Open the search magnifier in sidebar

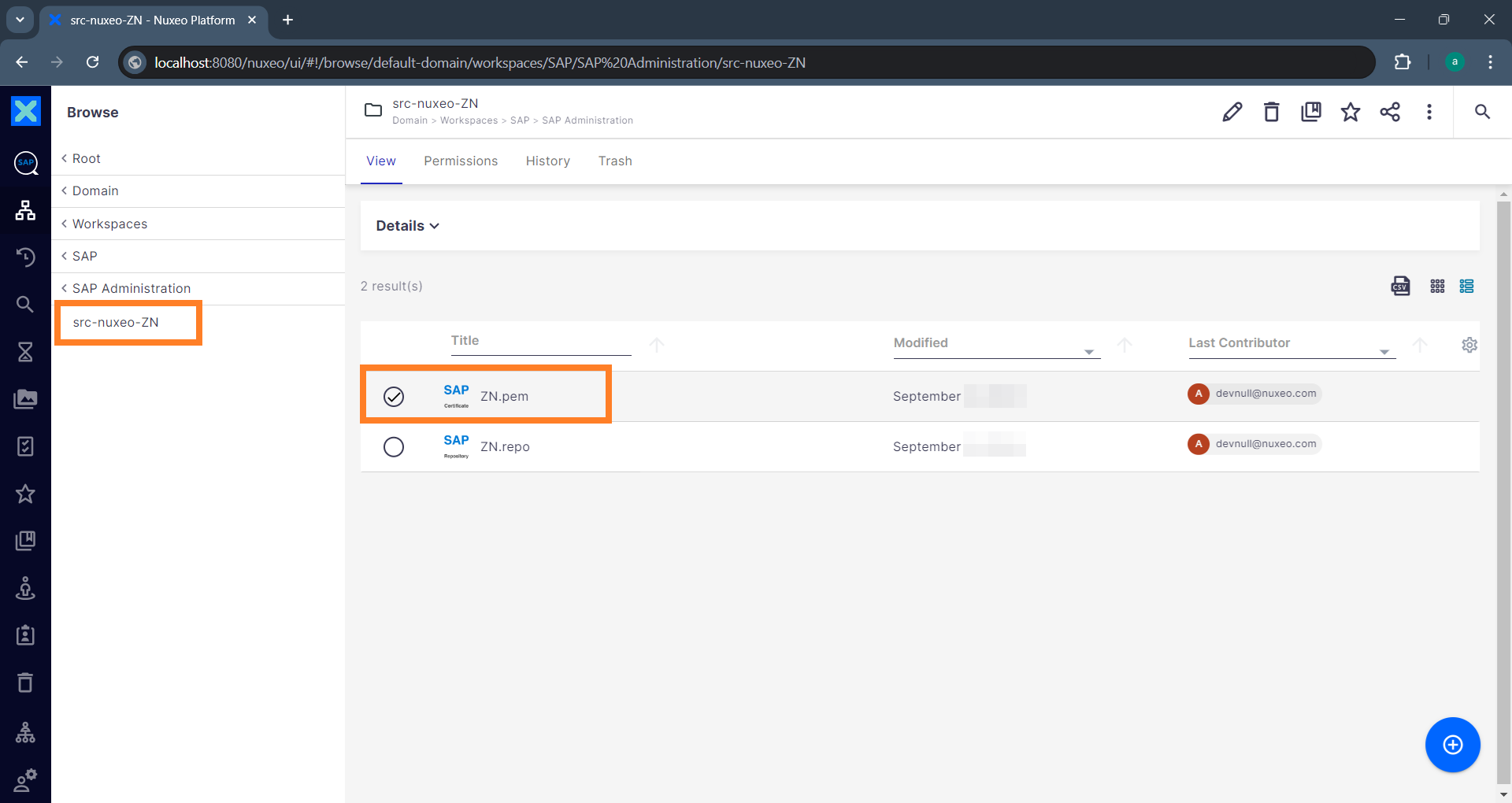pyautogui.click(x=25, y=305)
